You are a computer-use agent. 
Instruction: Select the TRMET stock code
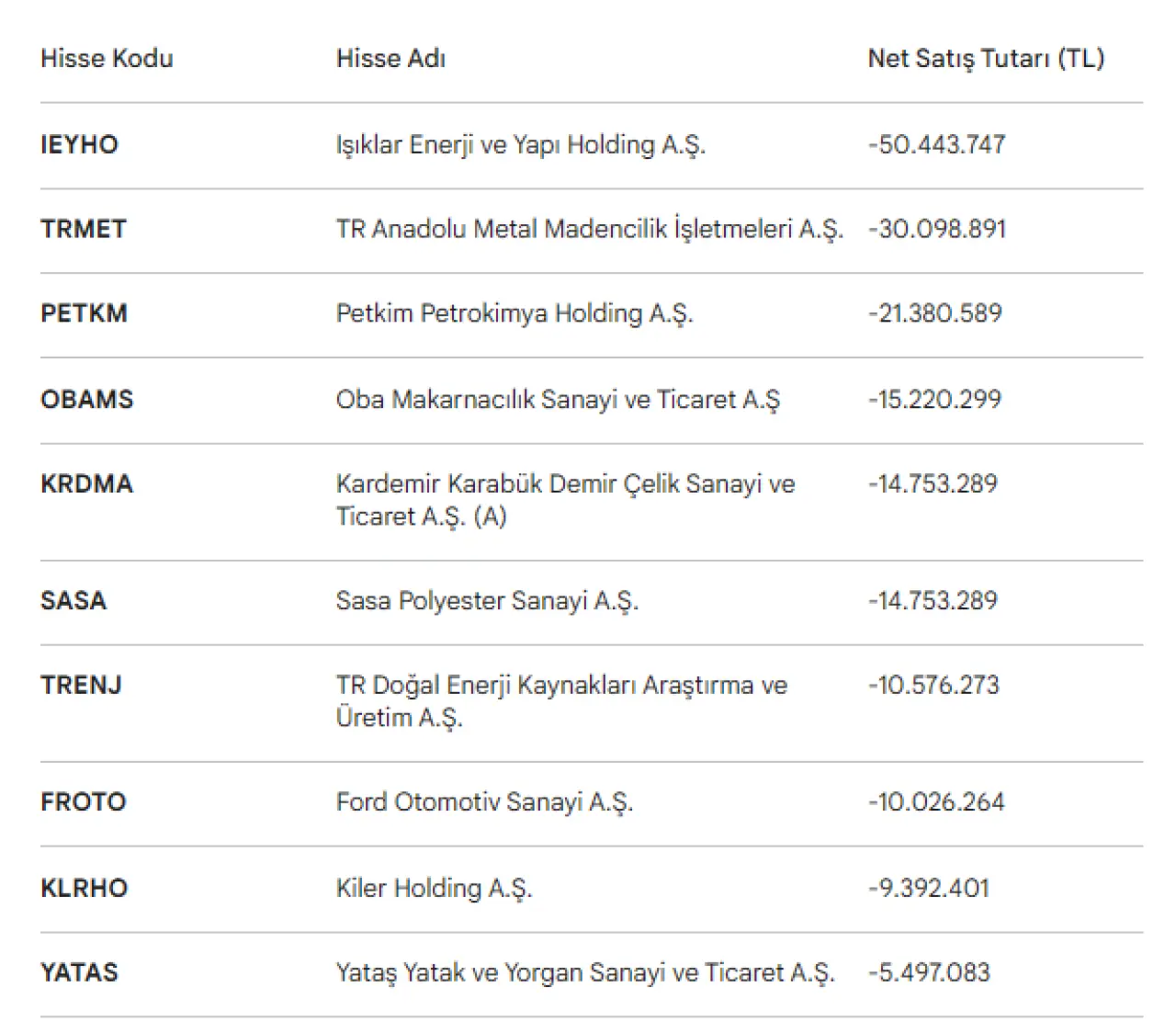(x=84, y=229)
